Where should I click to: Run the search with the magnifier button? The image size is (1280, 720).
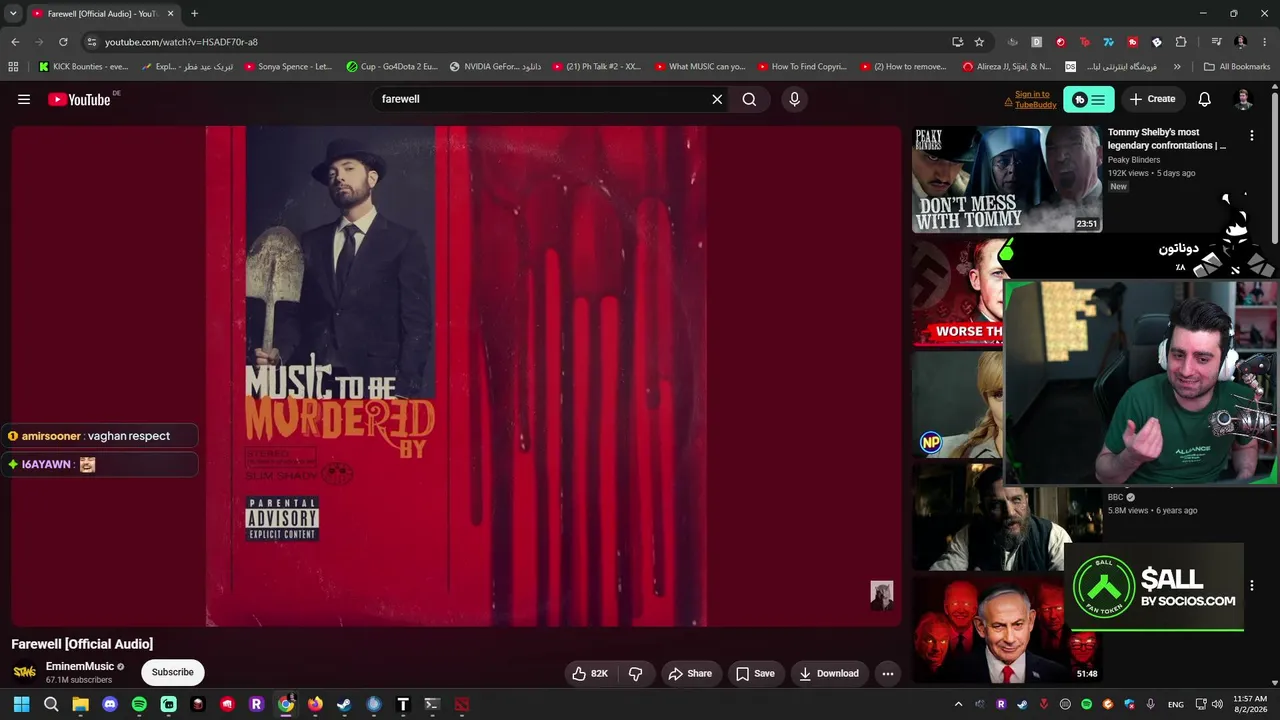(749, 99)
